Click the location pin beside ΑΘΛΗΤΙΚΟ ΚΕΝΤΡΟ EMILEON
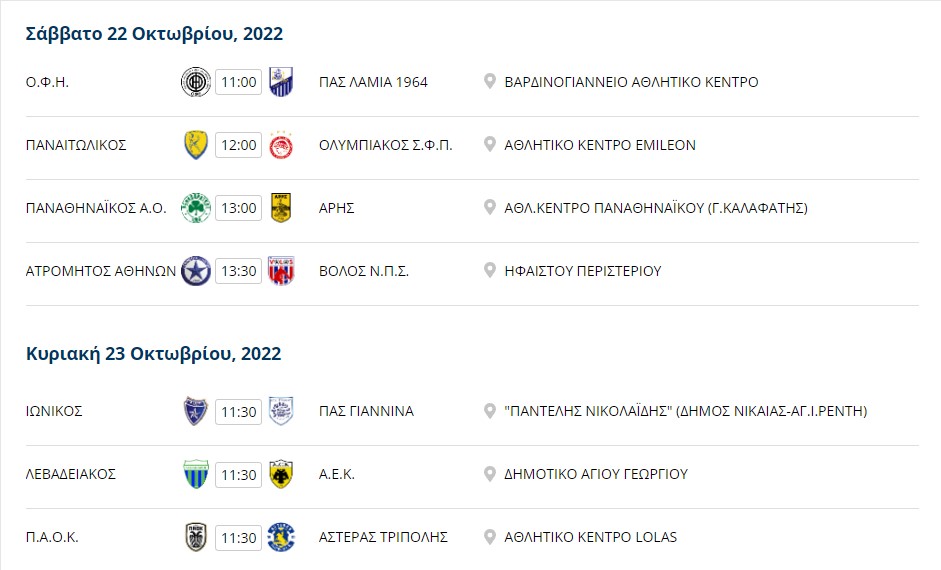This screenshot has width=941, height=570. coord(490,145)
